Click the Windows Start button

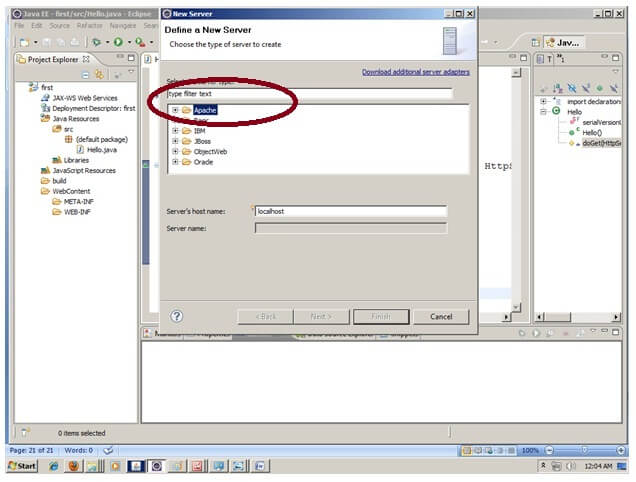point(22,466)
